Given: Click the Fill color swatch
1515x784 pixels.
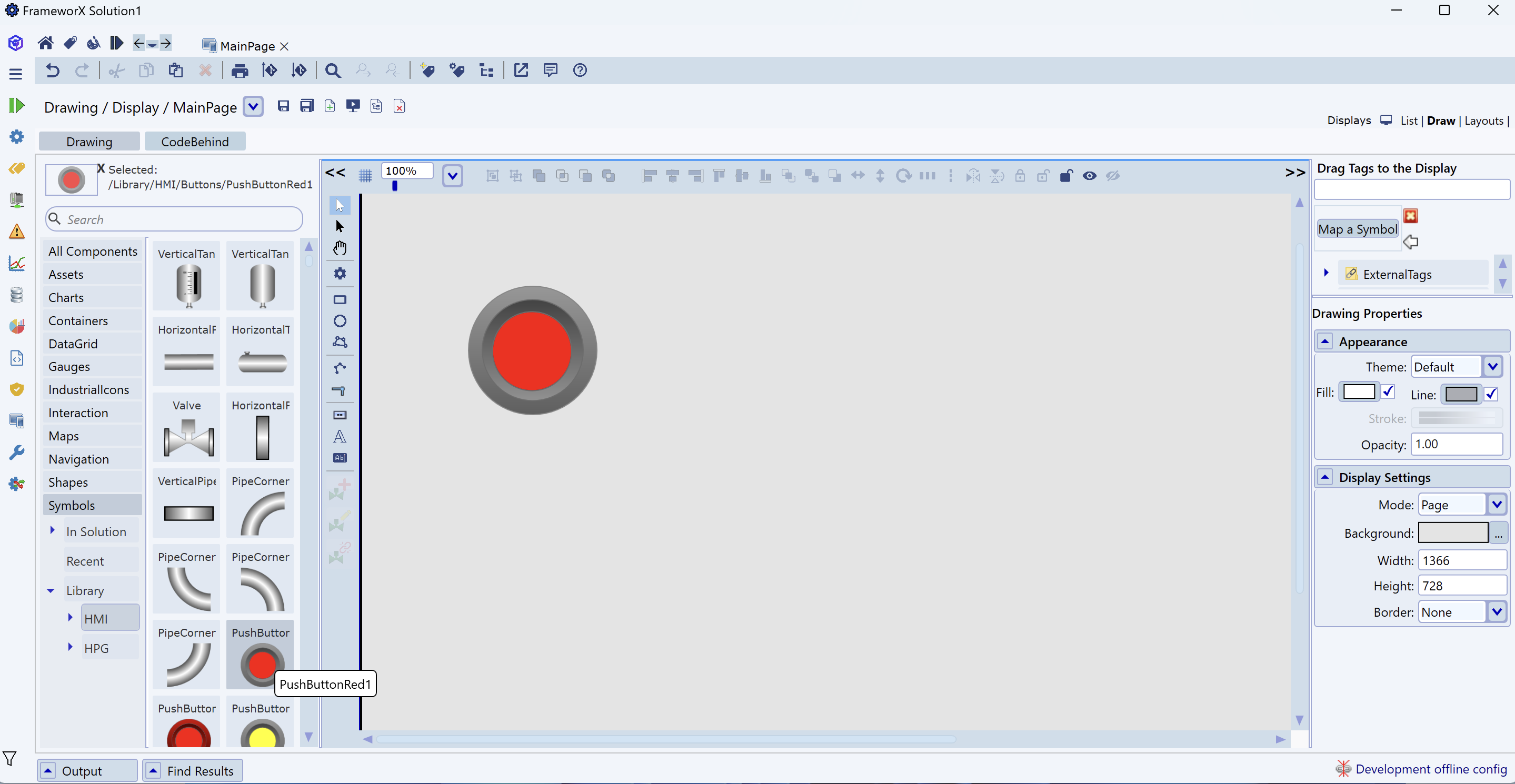Looking at the screenshot, I should [1359, 392].
